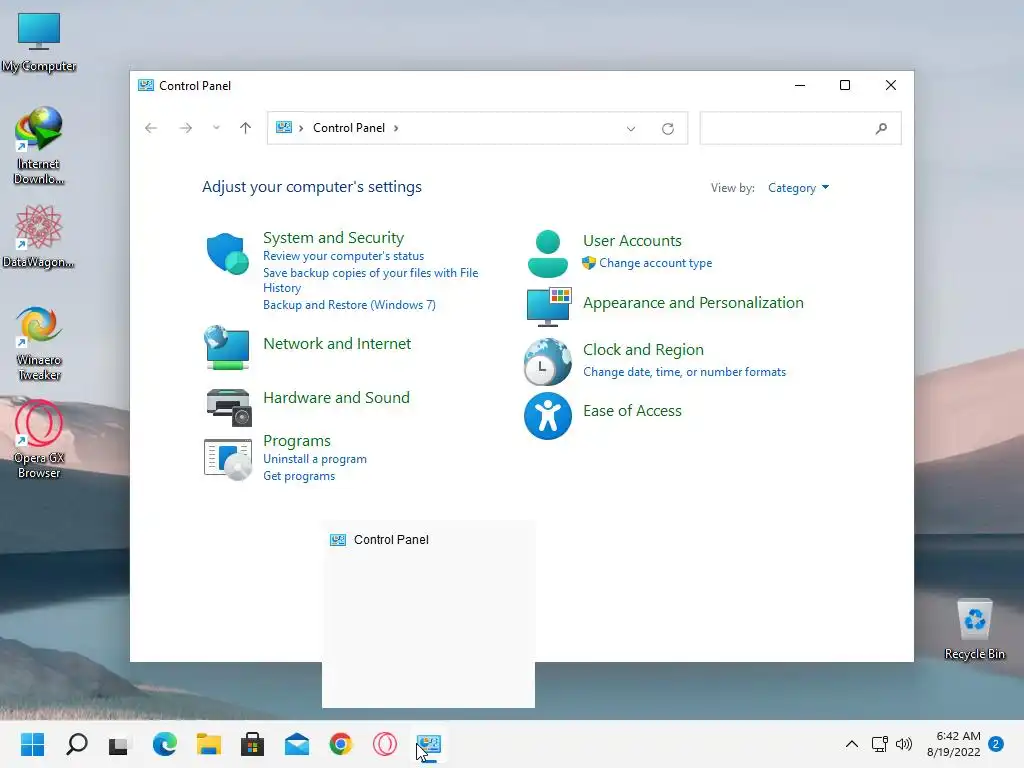Open the Windows Start button
This screenshot has height=768, width=1024.
pyautogui.click(x=32, y=744)
